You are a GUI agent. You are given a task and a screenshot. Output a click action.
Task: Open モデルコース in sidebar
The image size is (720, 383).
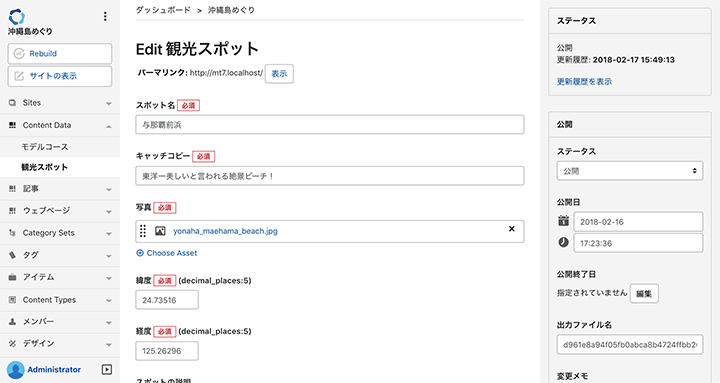pos(45,147)
